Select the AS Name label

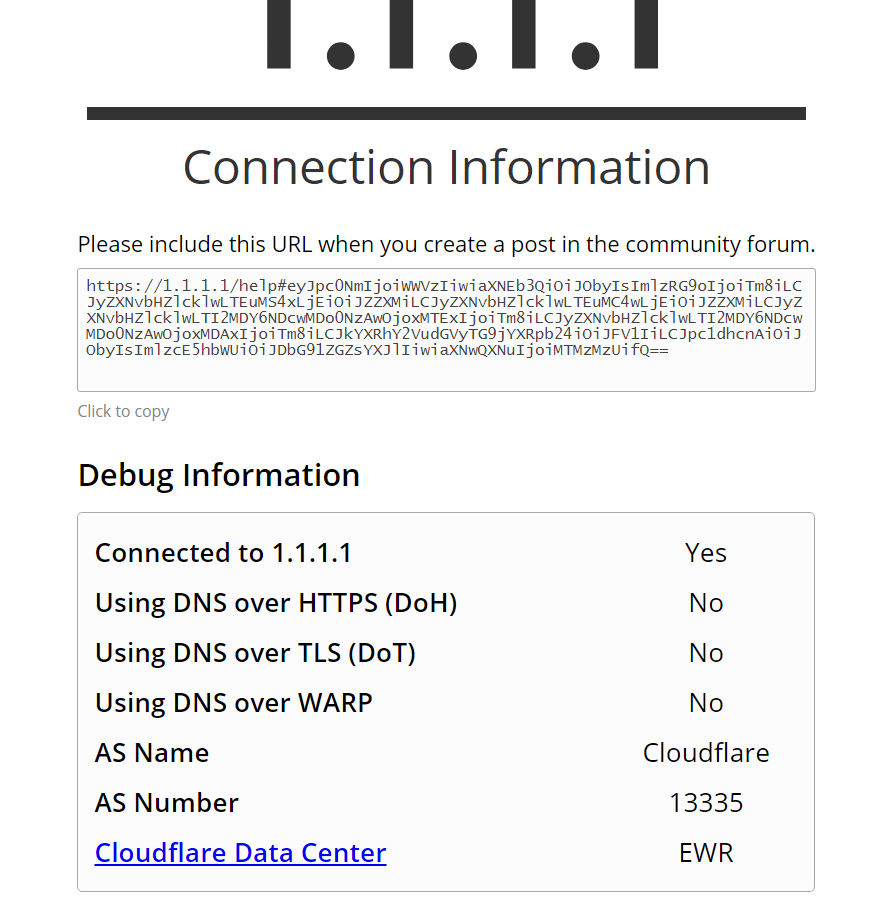tap(152, 753)
